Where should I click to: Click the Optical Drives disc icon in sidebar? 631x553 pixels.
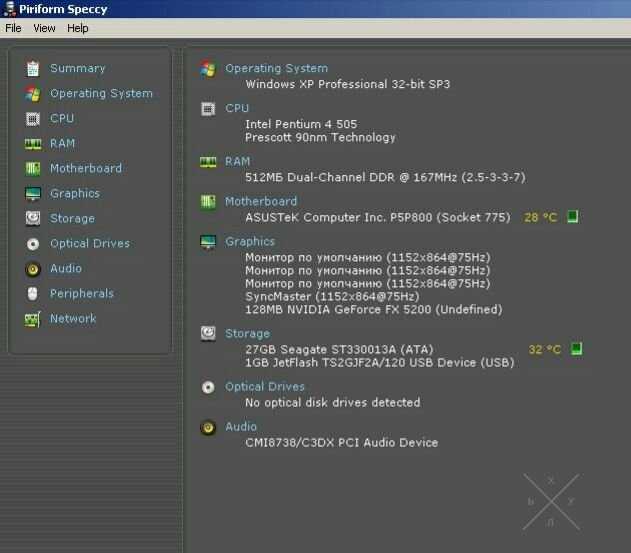point(33,244)
